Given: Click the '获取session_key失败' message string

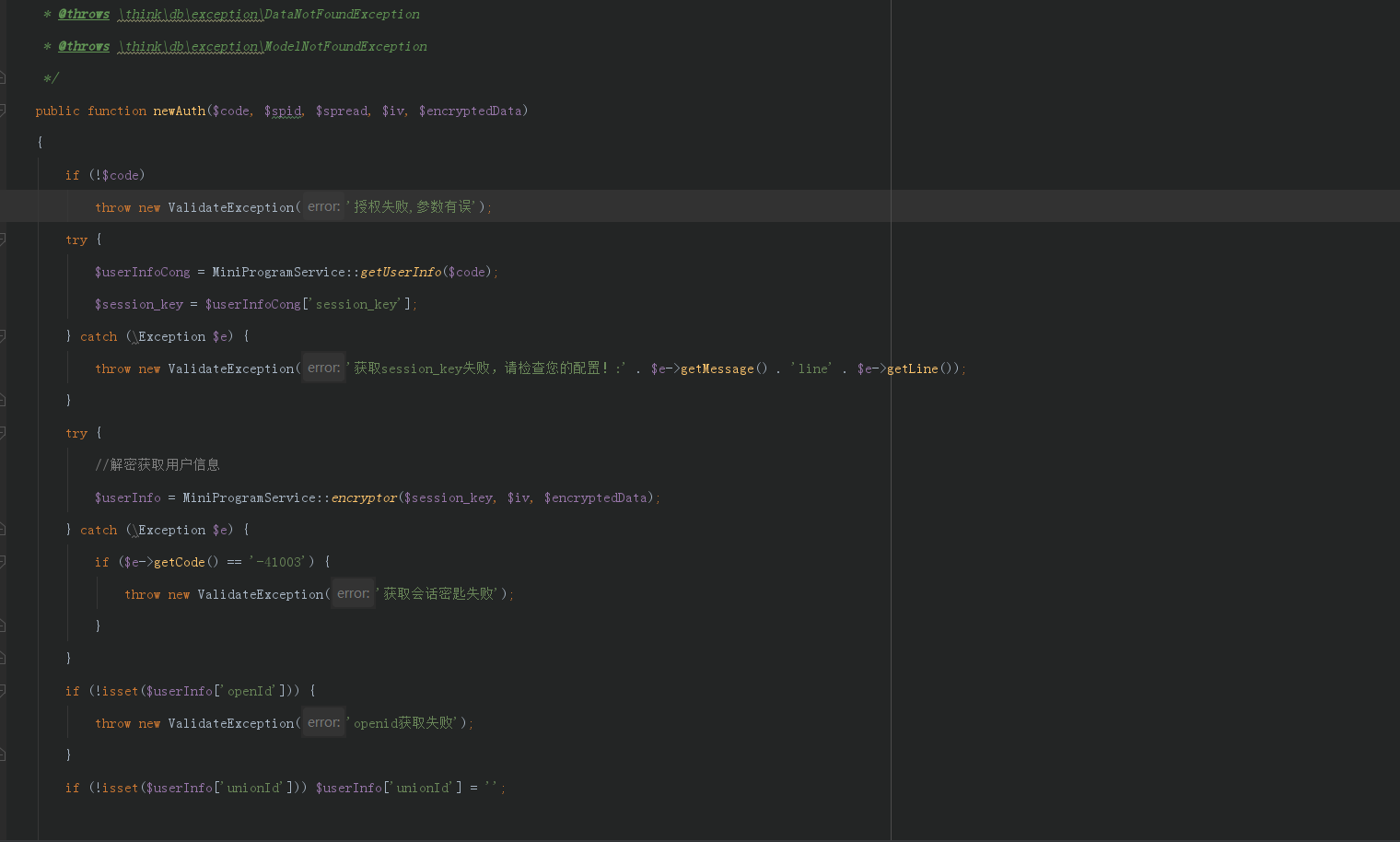Looking at the screenshot, I should point(486,368).
